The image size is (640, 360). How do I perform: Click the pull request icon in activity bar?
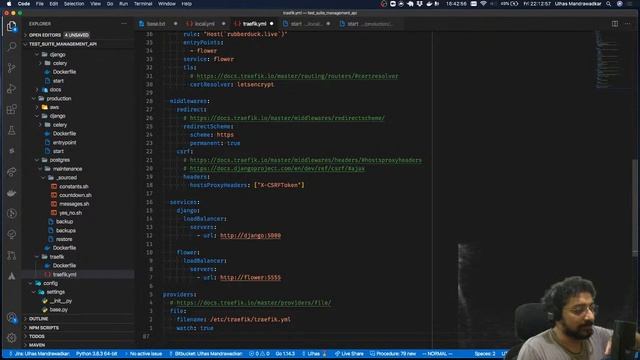point(11,256)
